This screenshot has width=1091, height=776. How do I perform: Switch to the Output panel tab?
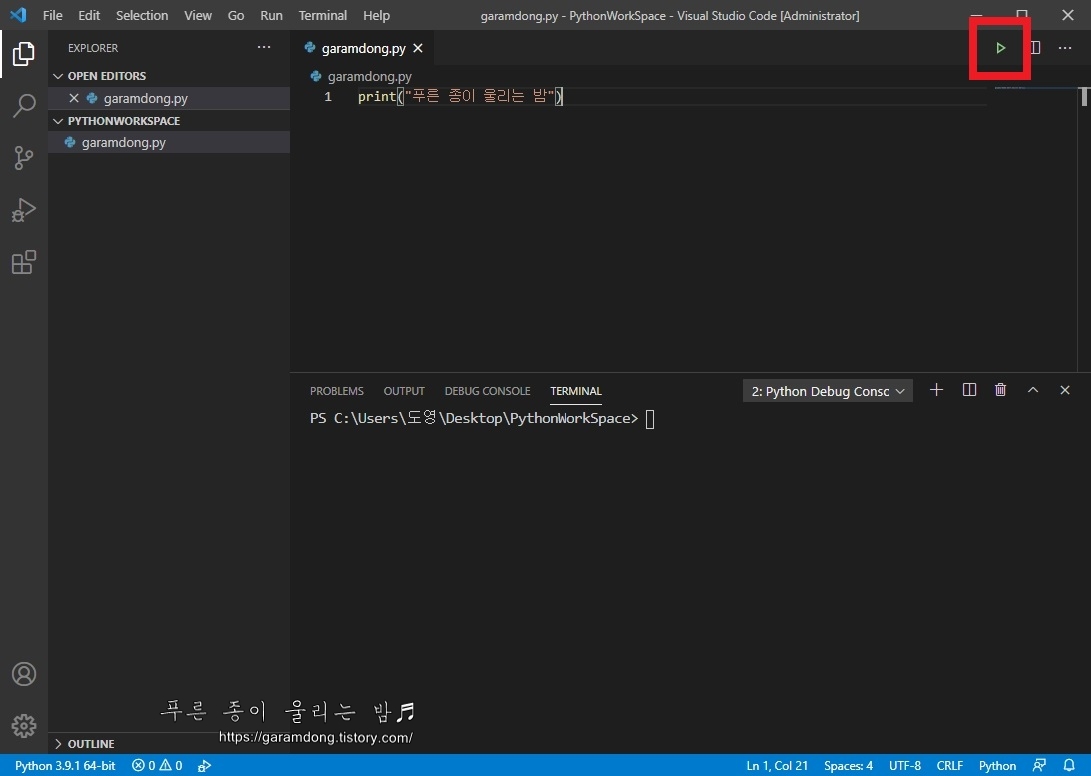[404, 391]
